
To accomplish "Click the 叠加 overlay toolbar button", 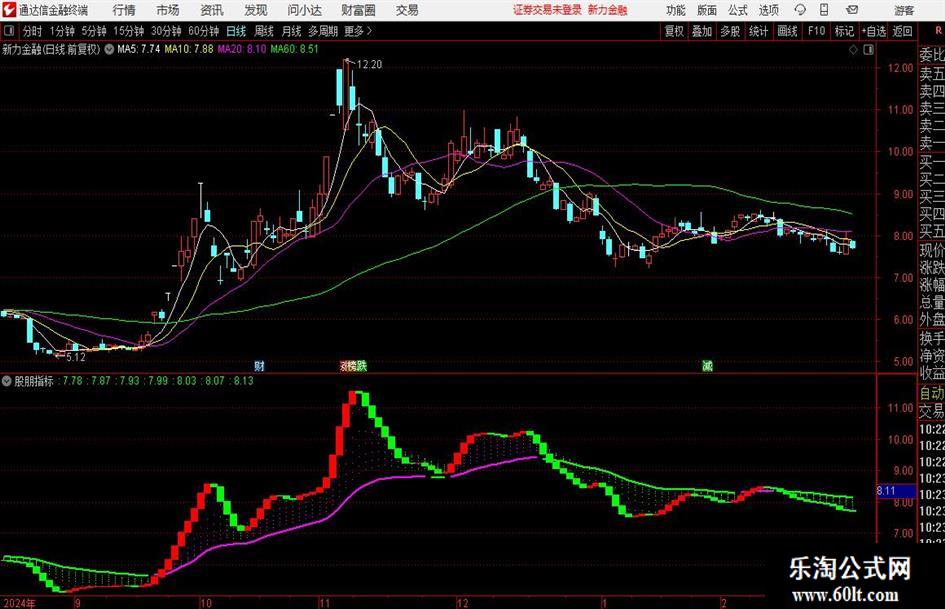I will pyautogui.click(x=702, y=31).
